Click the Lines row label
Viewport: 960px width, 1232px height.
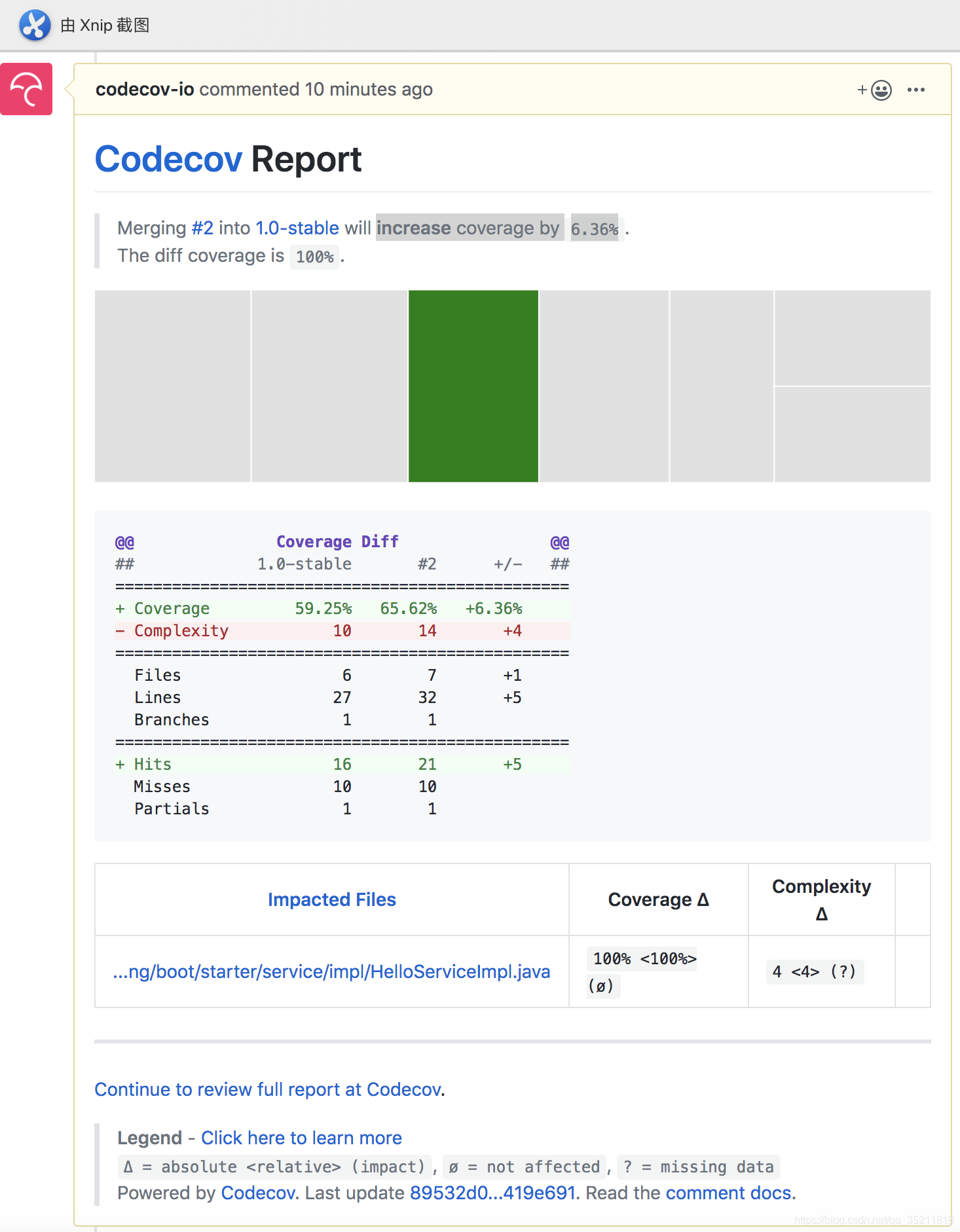point(158,698)
